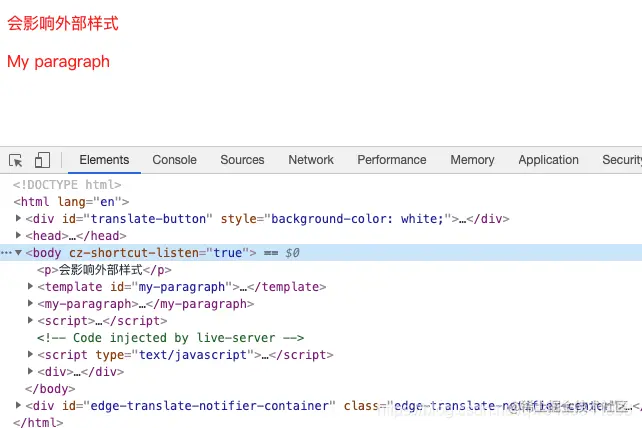This screenshot has width=642, height=428.
Task: Click the 'background-color: white;' style value
Action: tap(357, 219)
